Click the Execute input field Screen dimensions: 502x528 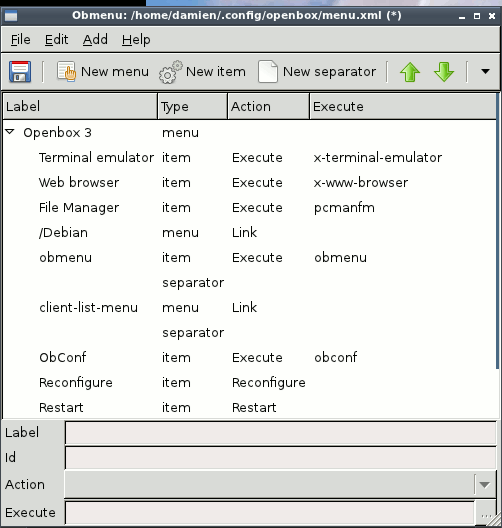[x=270, y=513]
